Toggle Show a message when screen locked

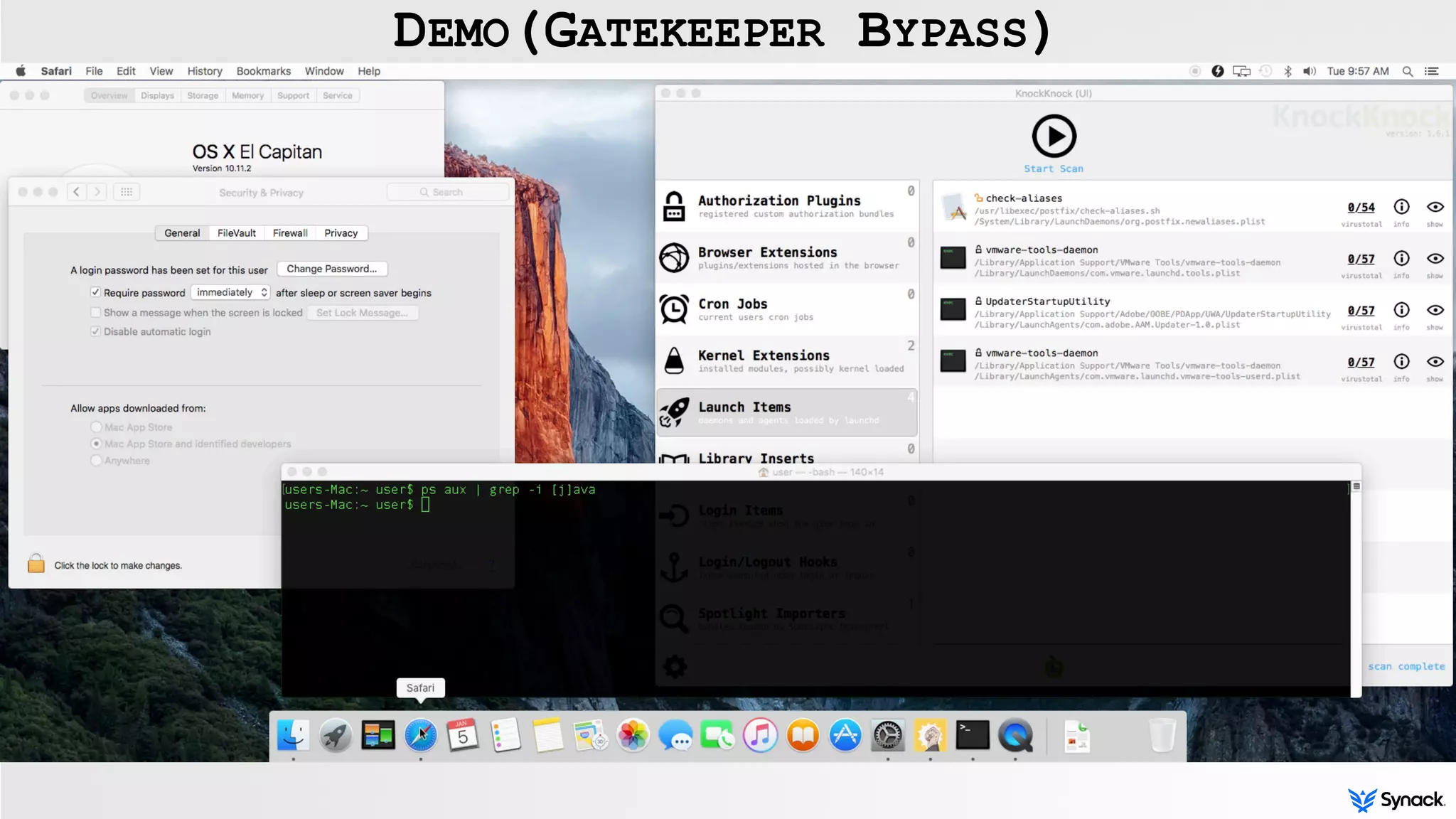coord(95,312)
